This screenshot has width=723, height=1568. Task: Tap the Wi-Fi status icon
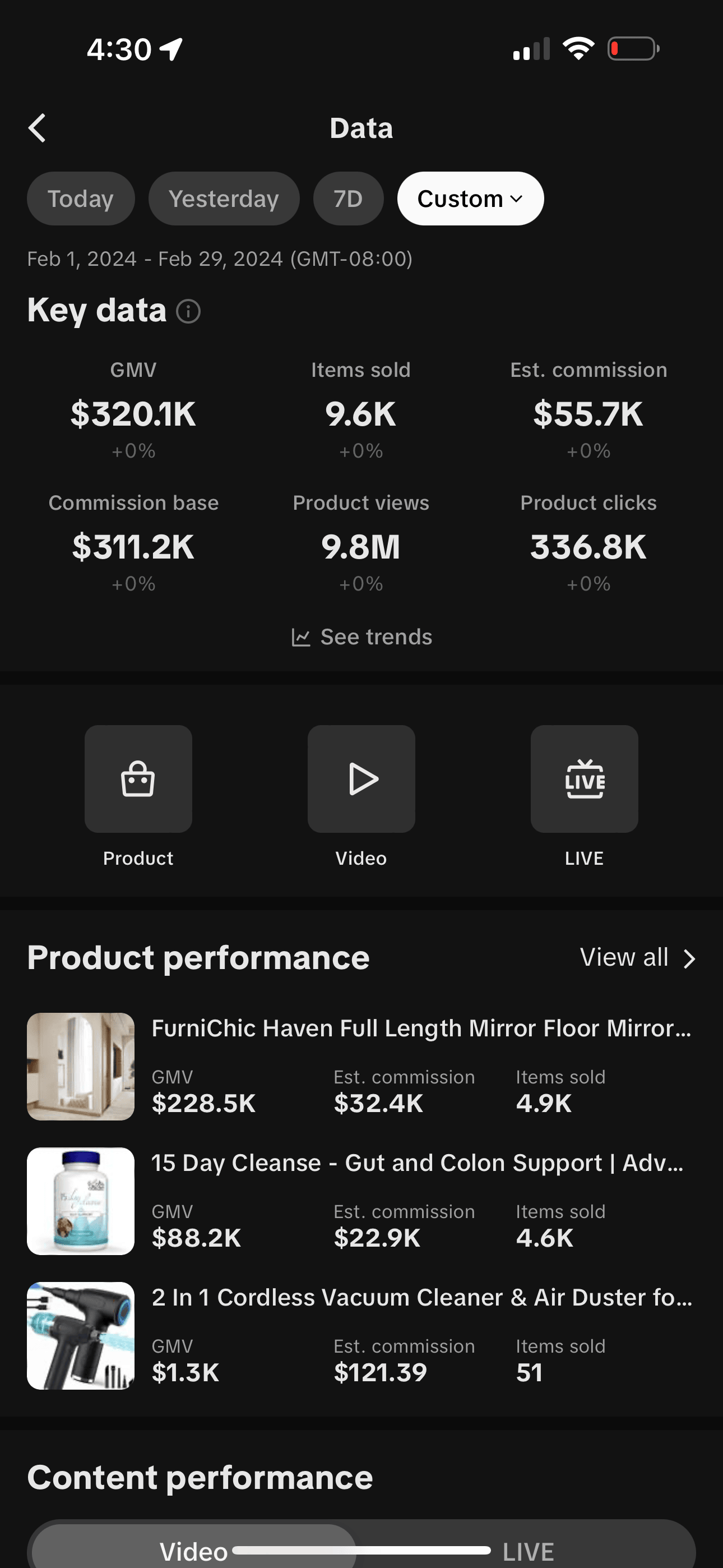coord(578,49)
